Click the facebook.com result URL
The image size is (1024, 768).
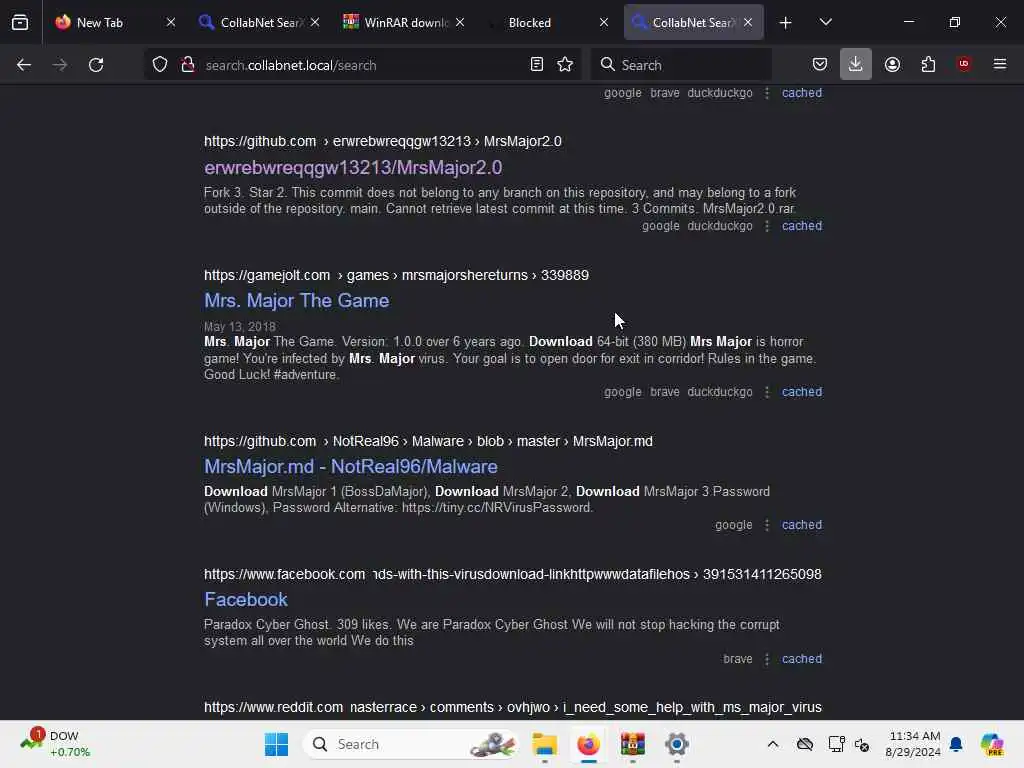coord(513,574)
